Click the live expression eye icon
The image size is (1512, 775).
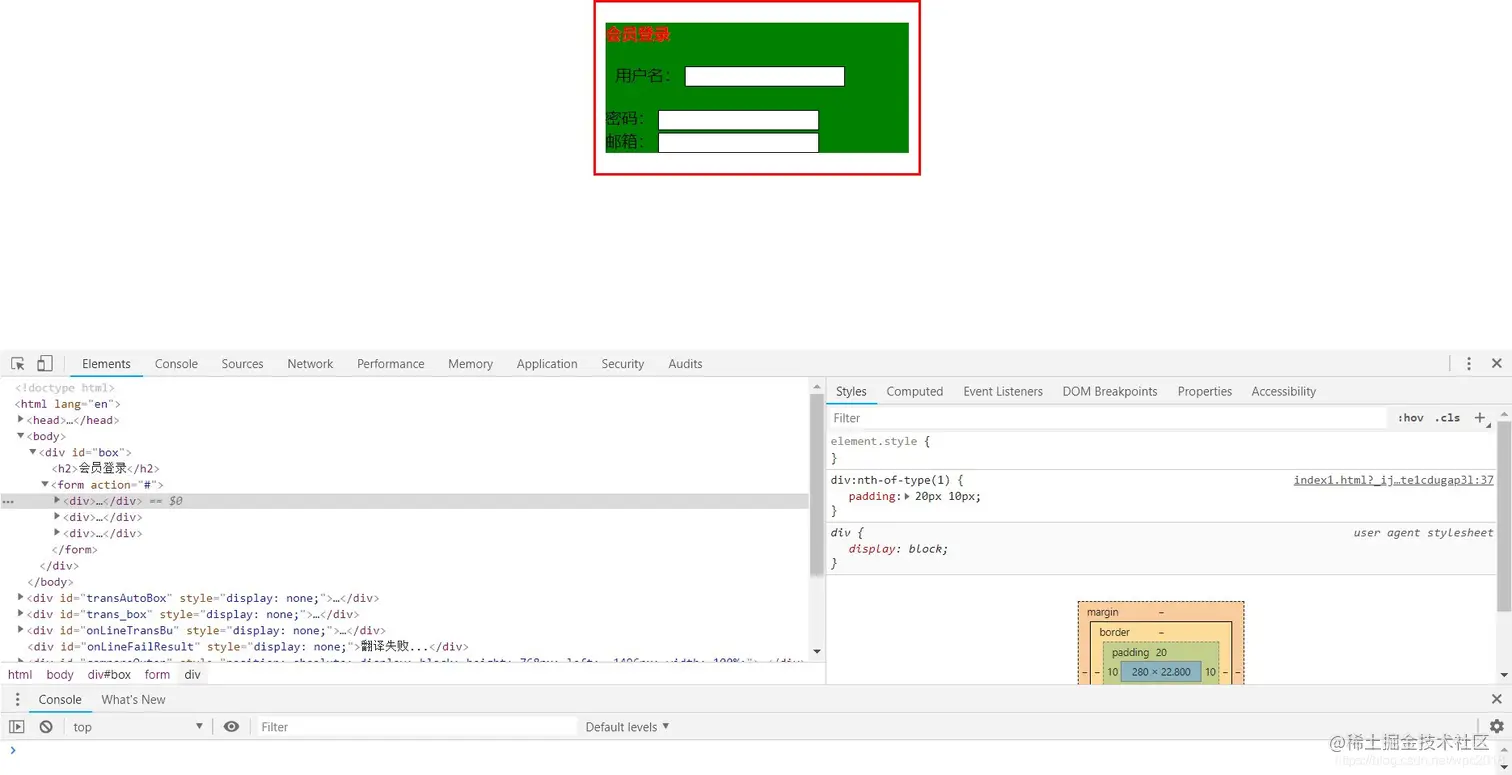(x=231, y=727)
